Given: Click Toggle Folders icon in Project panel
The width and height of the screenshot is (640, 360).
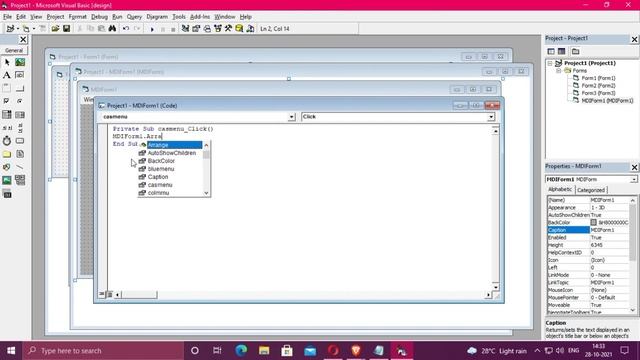Looking at the screenshot, I should tap(576, 51).
